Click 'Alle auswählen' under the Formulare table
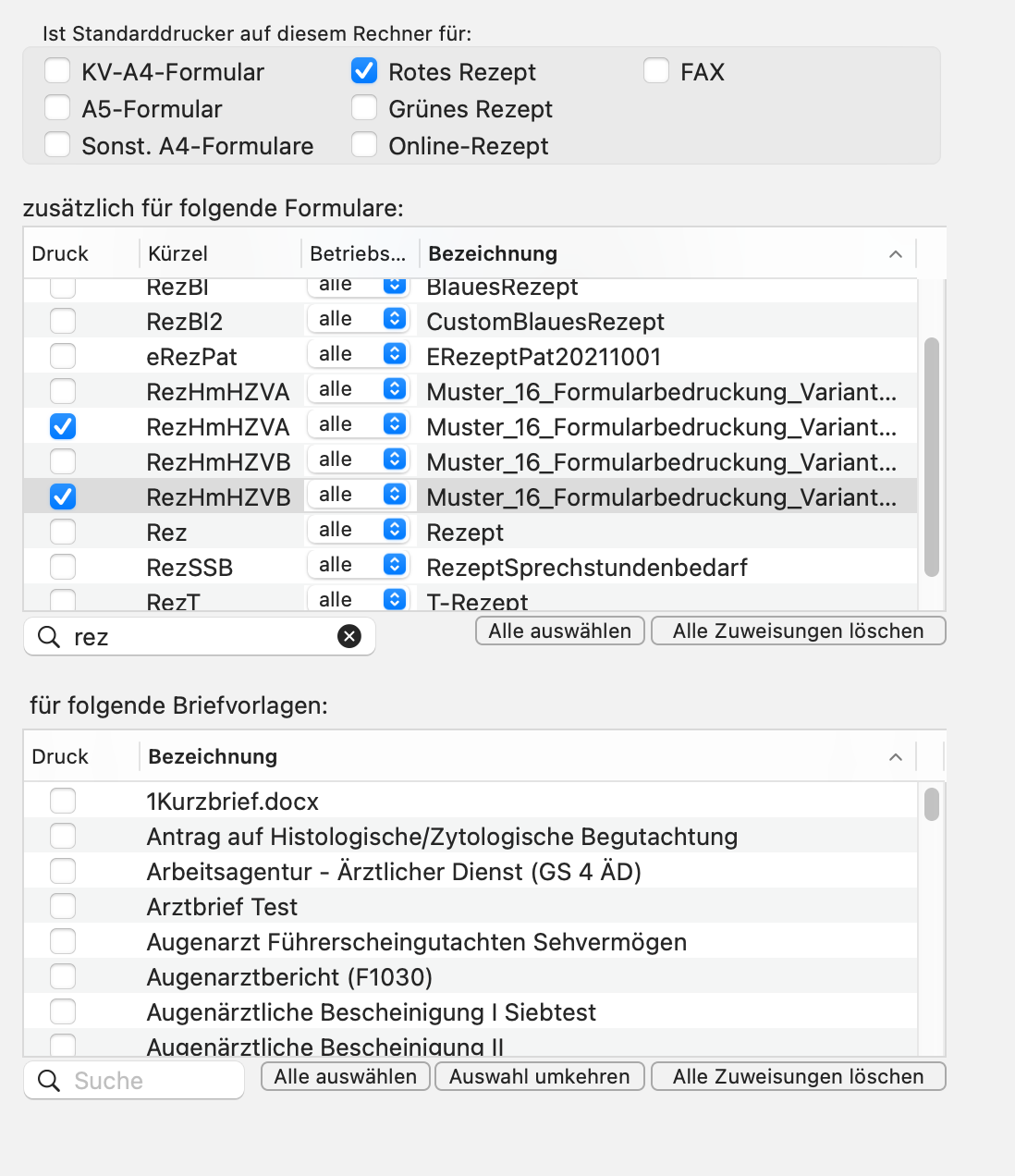The width and height of the screenshot is (1015, 1176). (560, 631)
